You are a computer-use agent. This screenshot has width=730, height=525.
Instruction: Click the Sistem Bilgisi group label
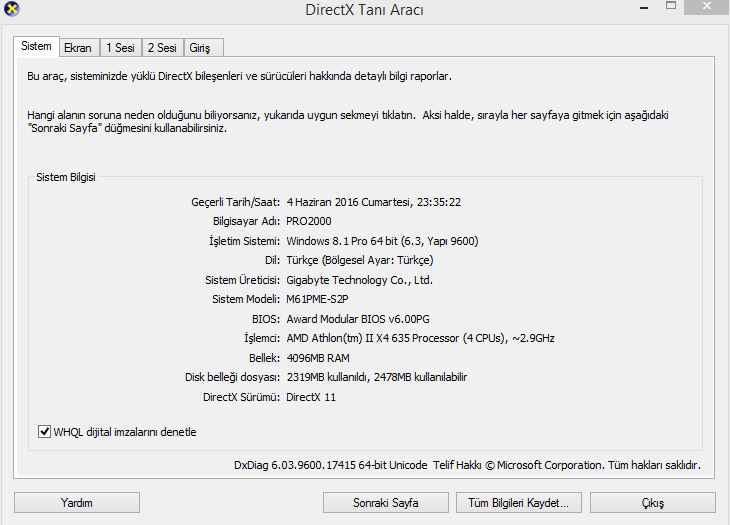(x=66, y=177)
